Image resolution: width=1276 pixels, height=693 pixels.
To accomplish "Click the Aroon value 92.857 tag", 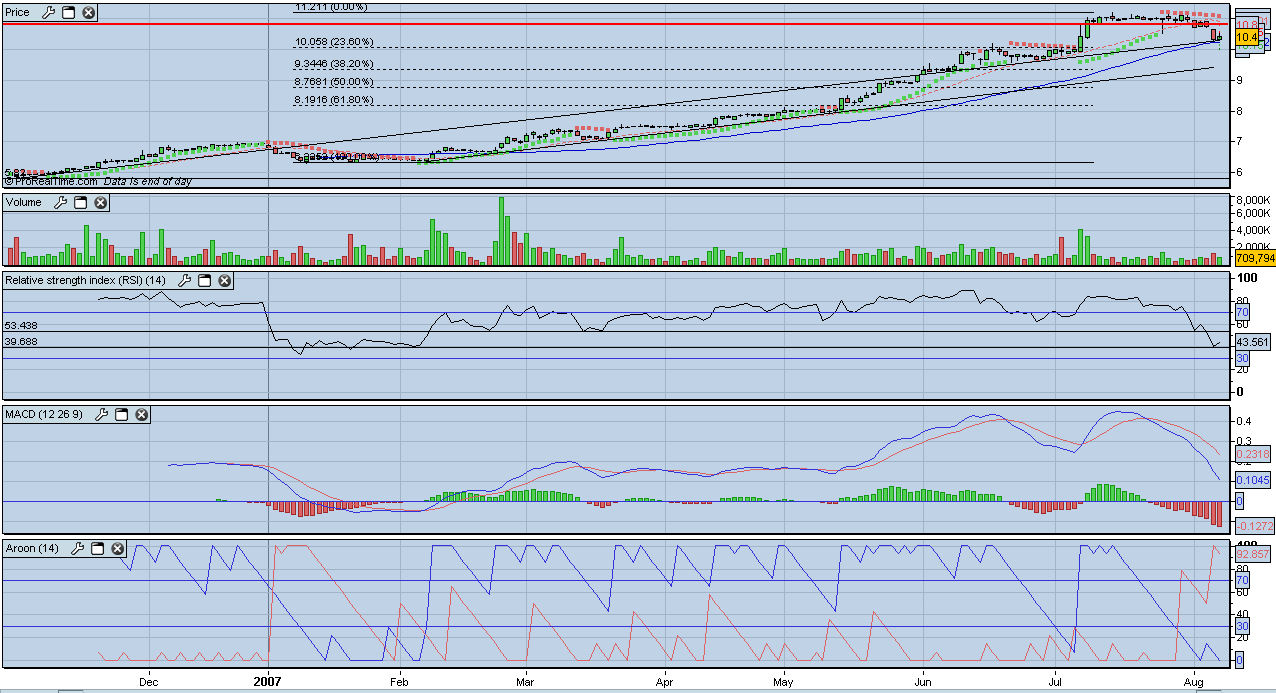I will (x=1252, y=553).
